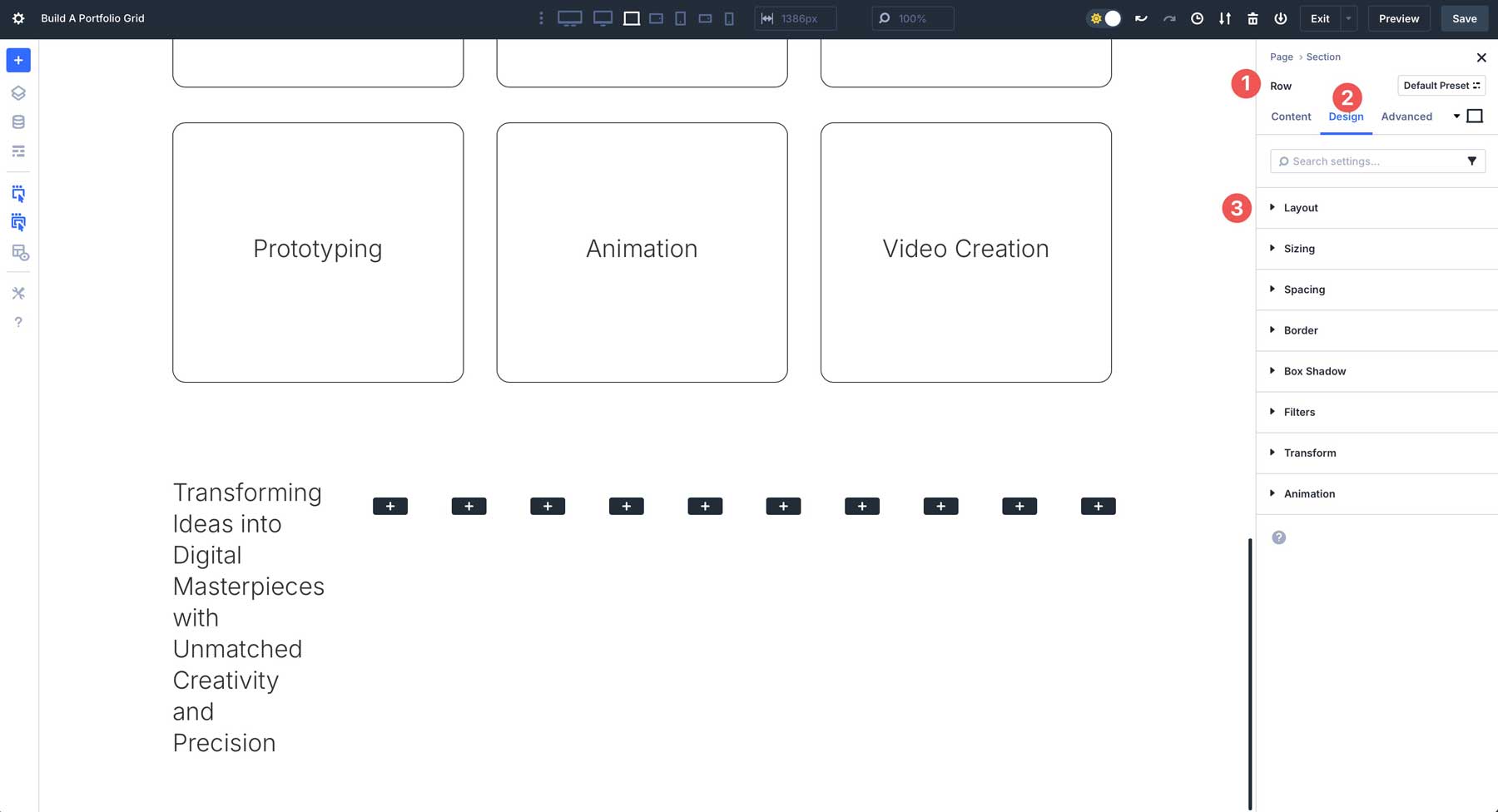Click the trash icon to clear layout

click(1252, 17)
